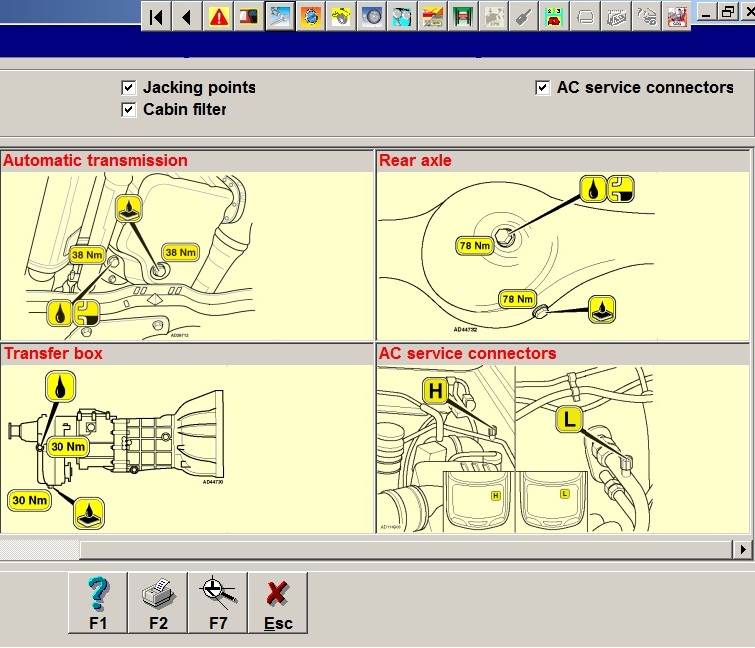The width and height of the screenshot is (755, 648).
Task: Disable the AC service connectors checkbox
Action: pos(542,88)
